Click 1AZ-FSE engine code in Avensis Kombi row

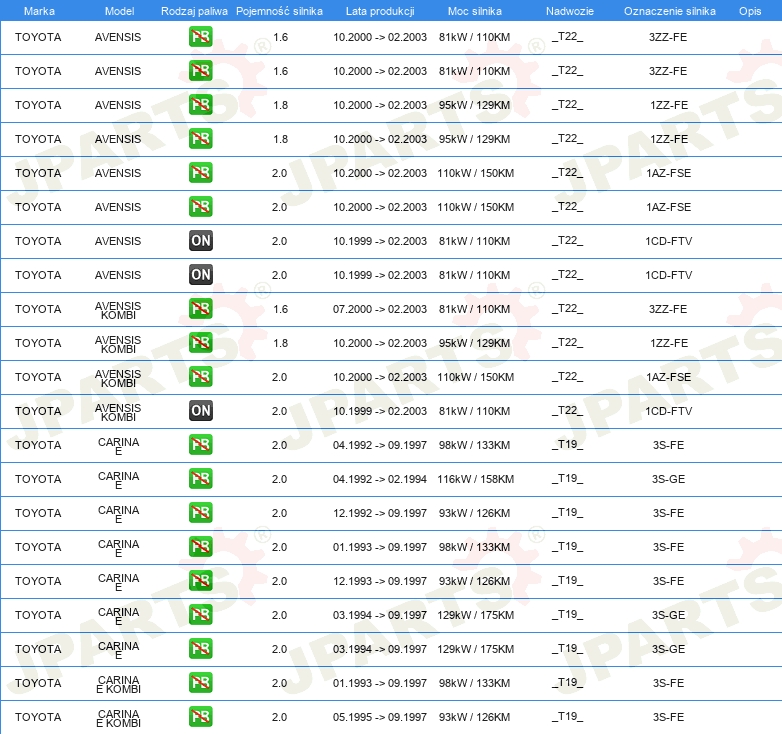[x=668, y=377]
